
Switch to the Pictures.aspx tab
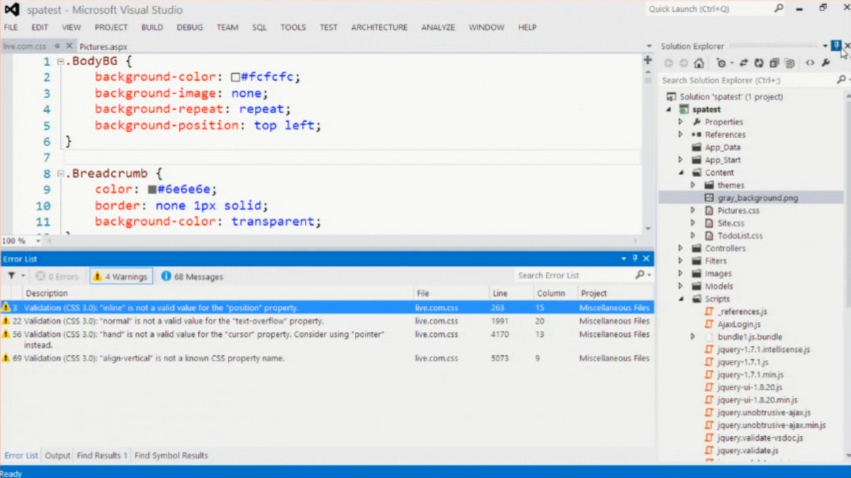tap(103, 47)
